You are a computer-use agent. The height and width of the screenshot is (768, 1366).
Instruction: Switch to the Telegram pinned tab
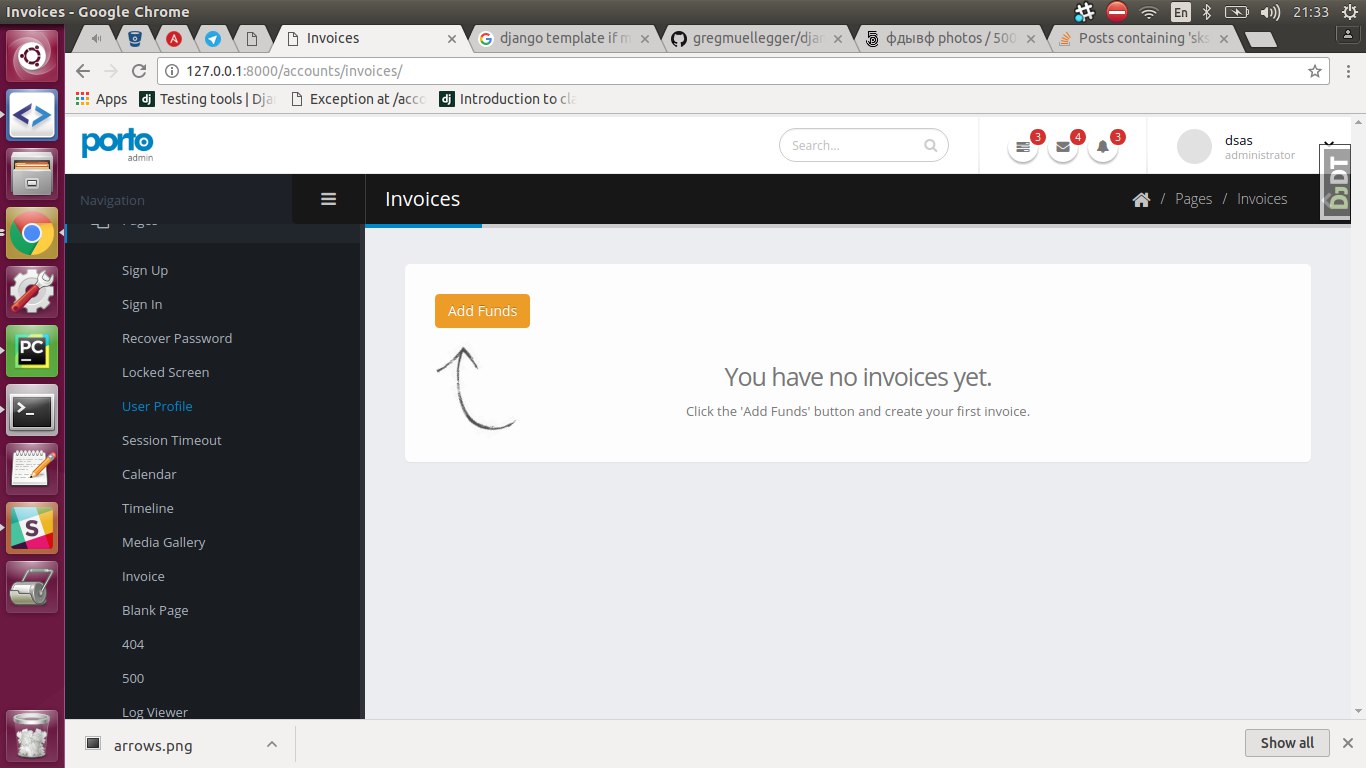pyautogui.click(x=213, y=39)
